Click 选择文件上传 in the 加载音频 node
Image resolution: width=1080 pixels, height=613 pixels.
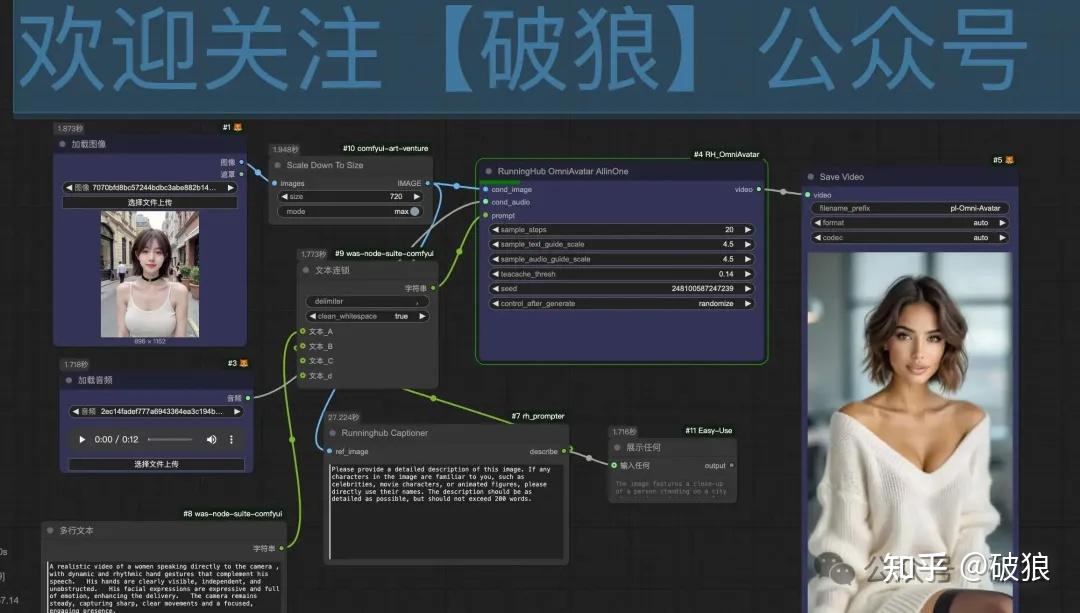pyautogui.click(x=156, y=463)
